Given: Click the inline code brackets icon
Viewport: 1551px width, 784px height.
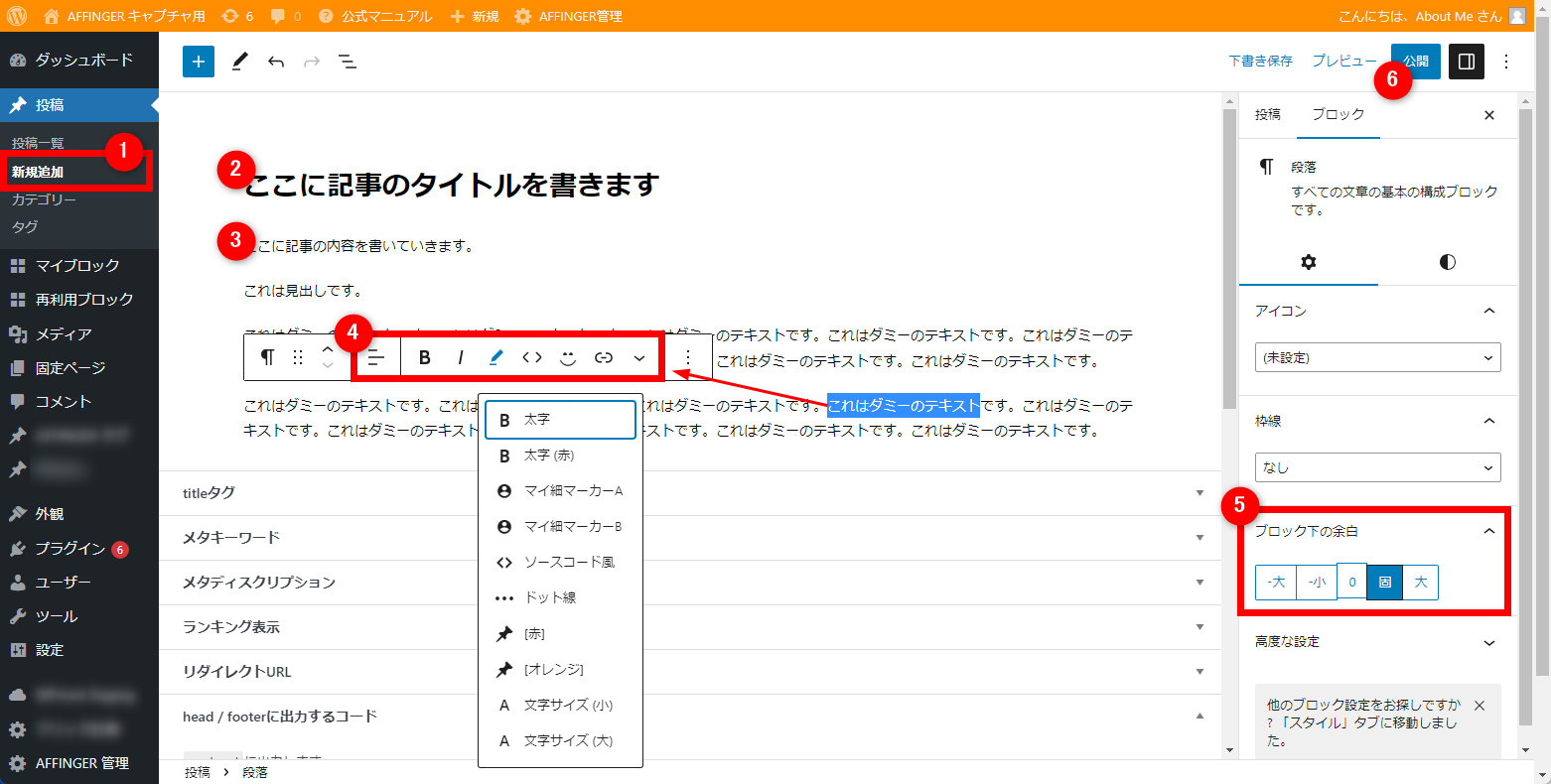Looking at the screenshot, I should pyautogui.click(x=532, y=357).
